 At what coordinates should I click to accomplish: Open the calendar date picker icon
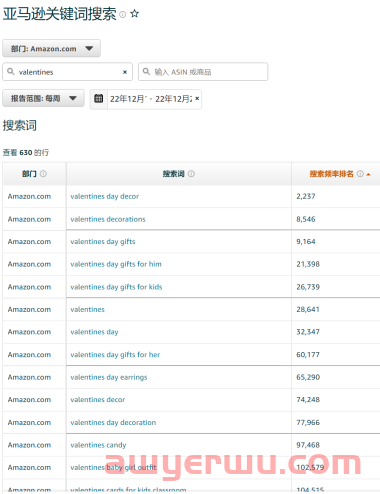[x=99, y=99]
